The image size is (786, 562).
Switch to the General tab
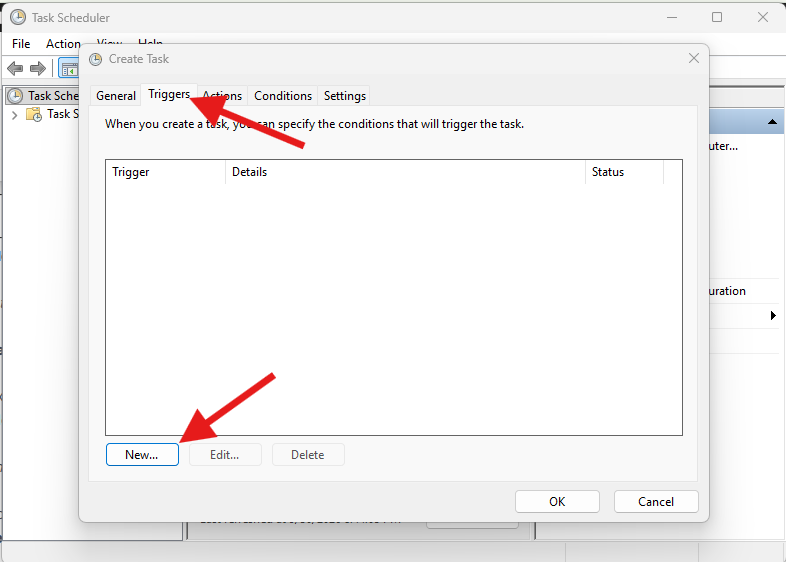point(116,95)
